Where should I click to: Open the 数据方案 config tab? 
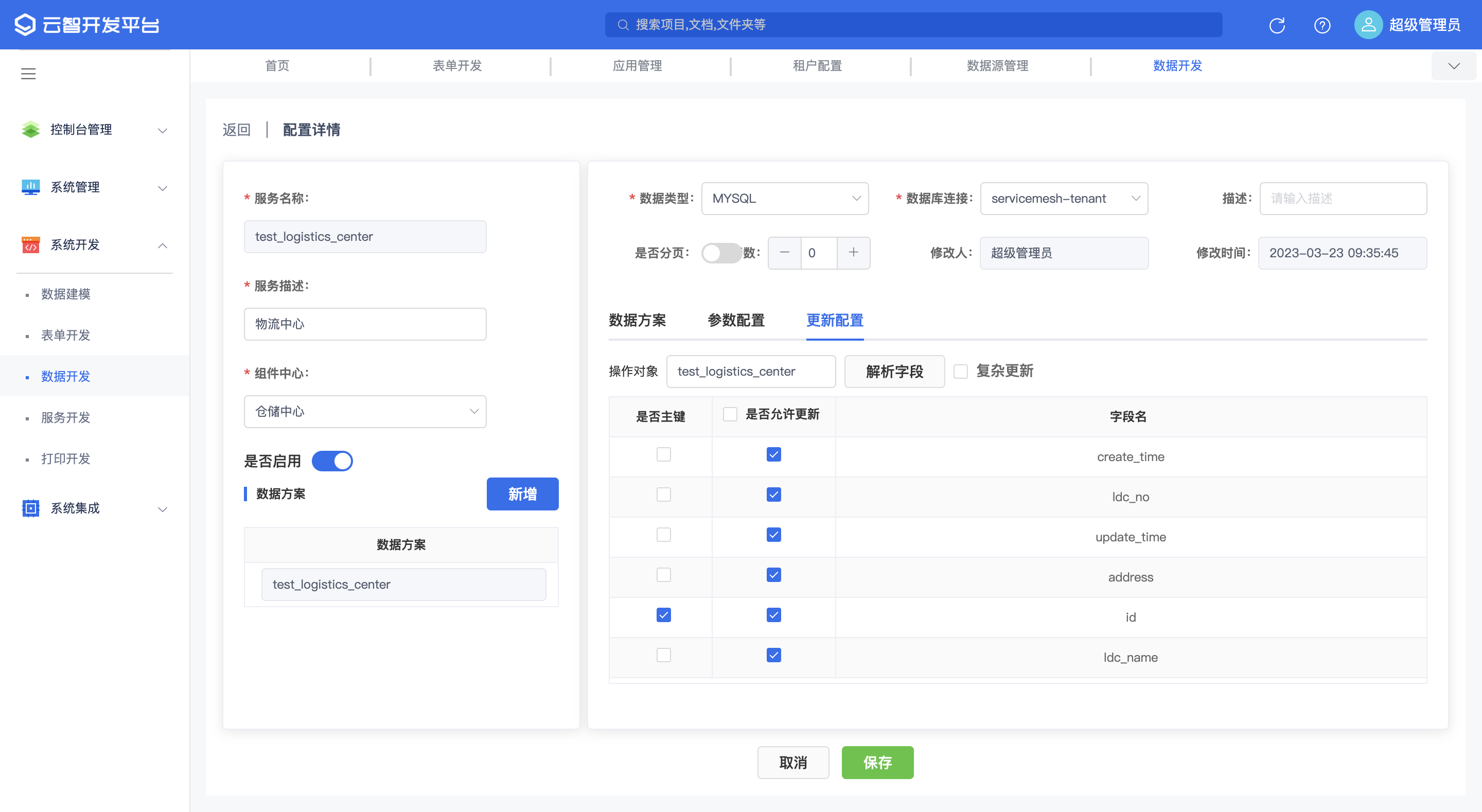coord(637,321)
